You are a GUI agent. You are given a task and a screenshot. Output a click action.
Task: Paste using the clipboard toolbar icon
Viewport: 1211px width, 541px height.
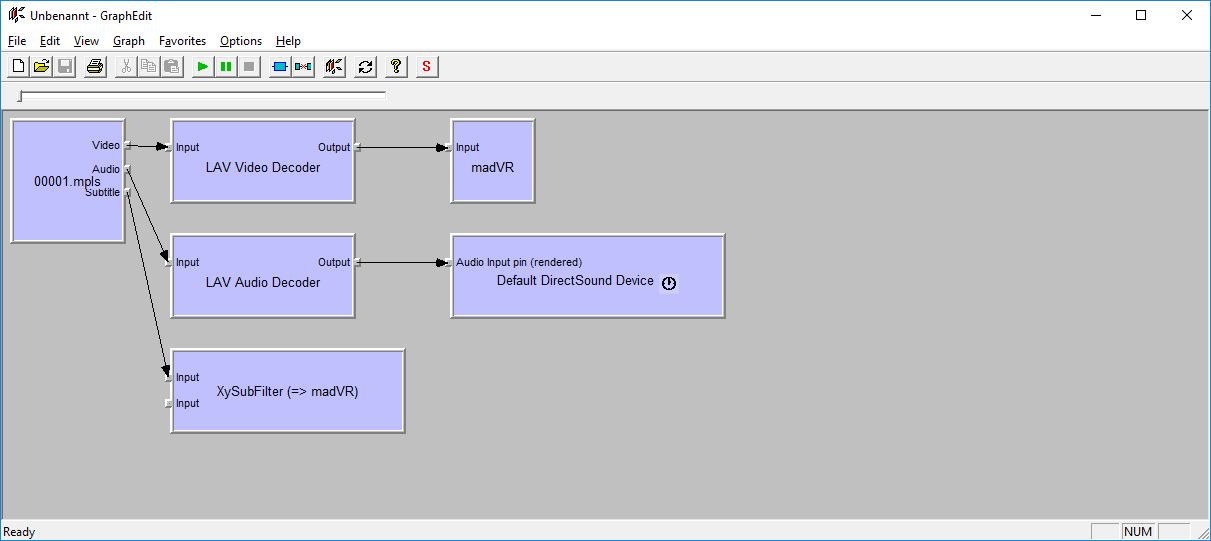pos(172,67)
